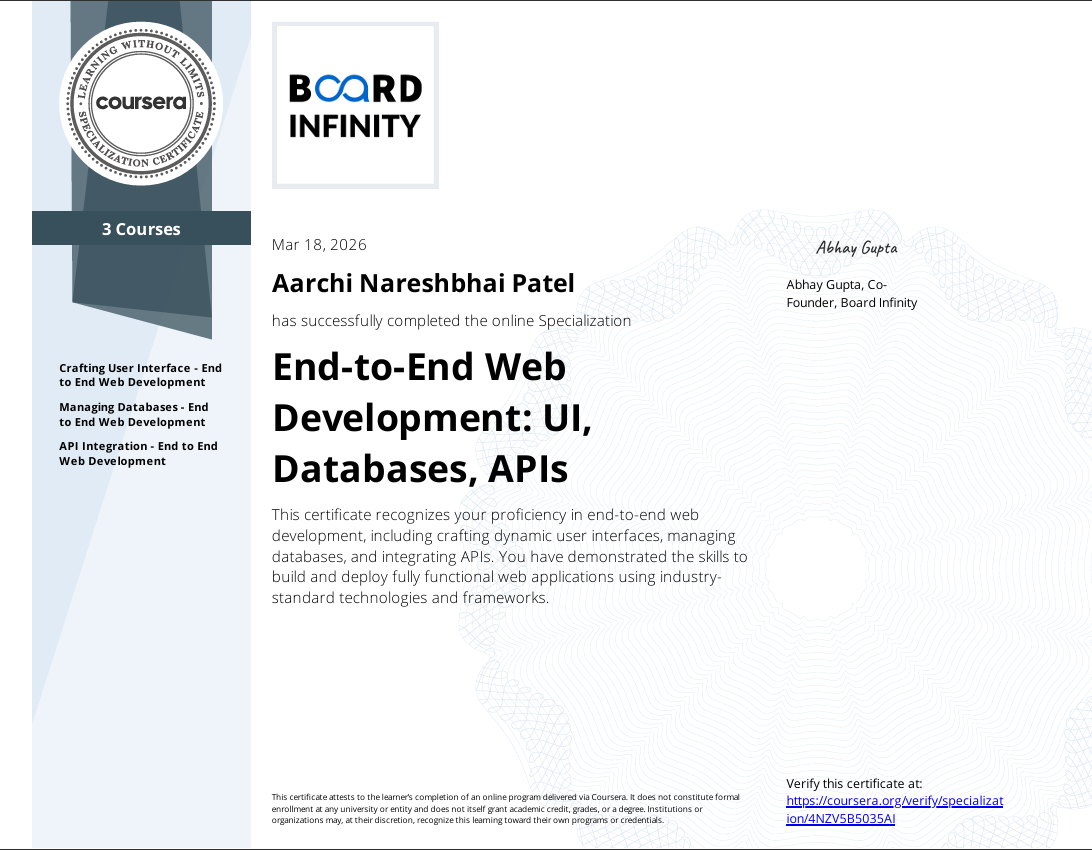
Task: Select the Board Infinity logo
Action: pos(354,104)
